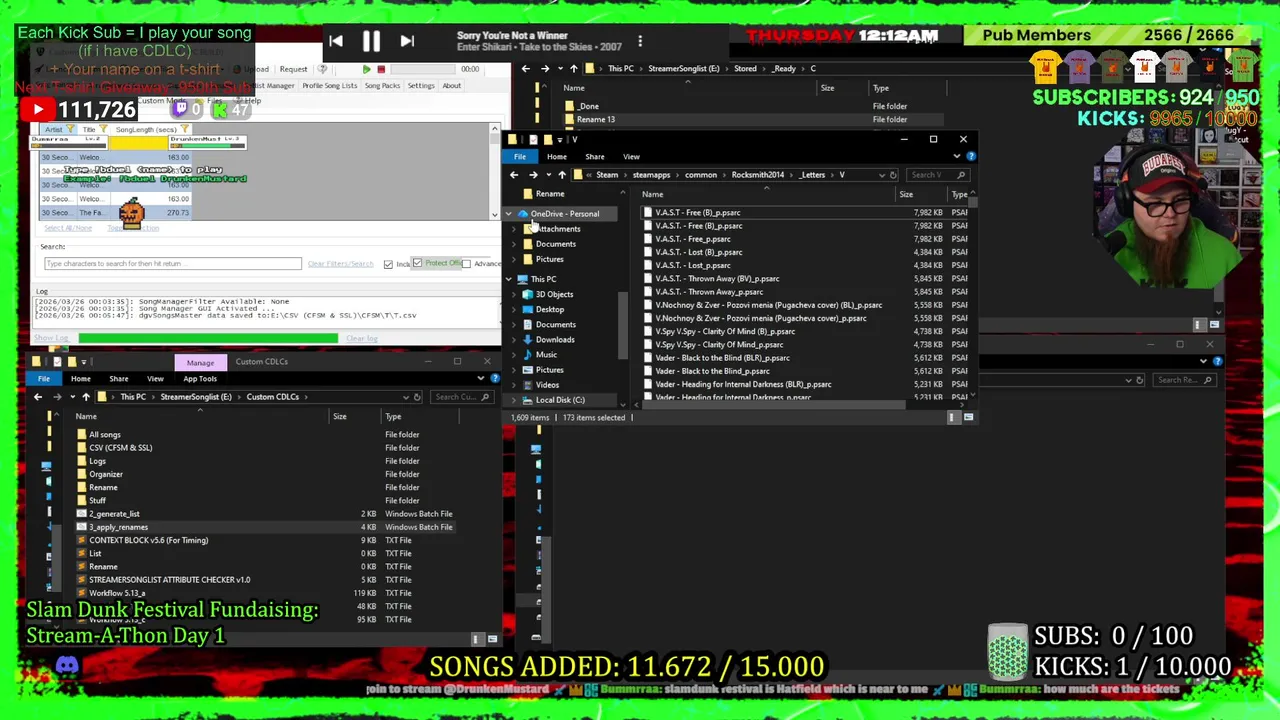1280x720 pixels.
Task: Switch V window to details view icon
Action: [x=953, y=417]
